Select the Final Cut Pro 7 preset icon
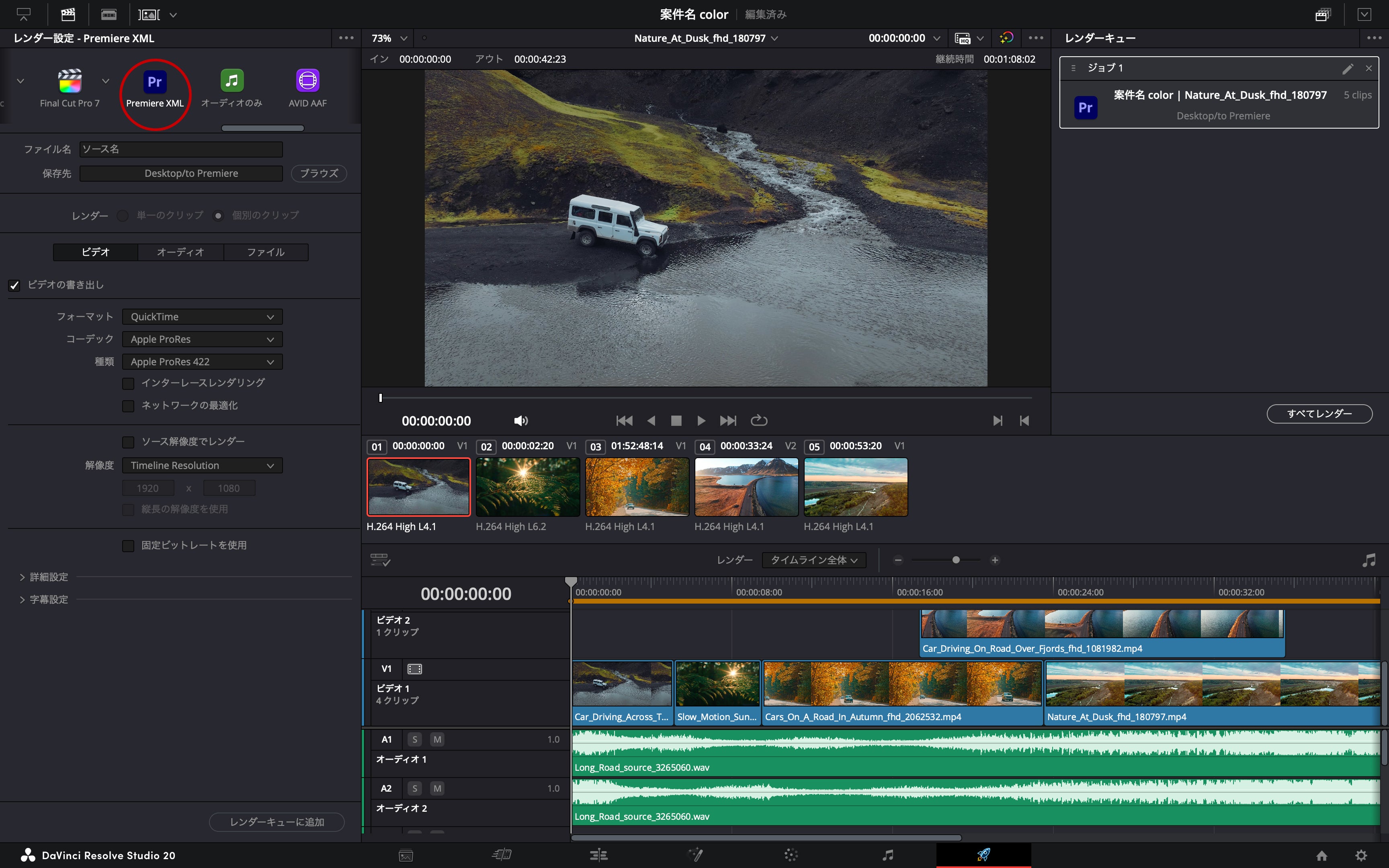This screenshot has height=868, width=1389. tap(70, 81)
